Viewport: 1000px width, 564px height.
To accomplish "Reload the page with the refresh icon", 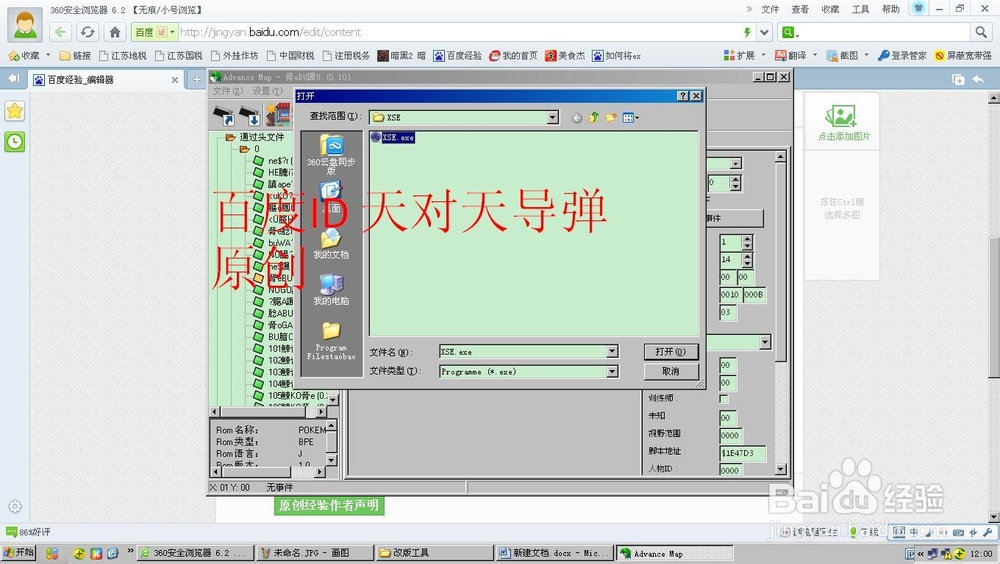I will pyautogui.click(x=87, y=32).
